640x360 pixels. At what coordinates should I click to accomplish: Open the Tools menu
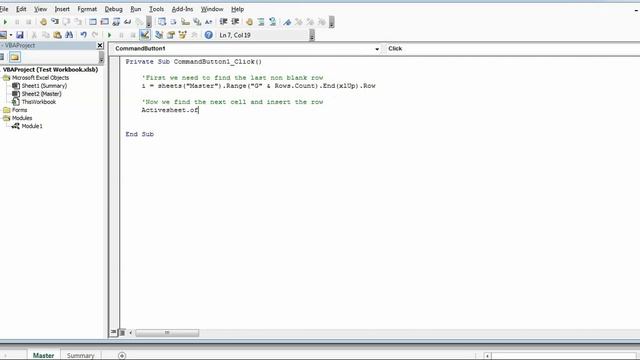pyautogui.click(x=156, y=9)
